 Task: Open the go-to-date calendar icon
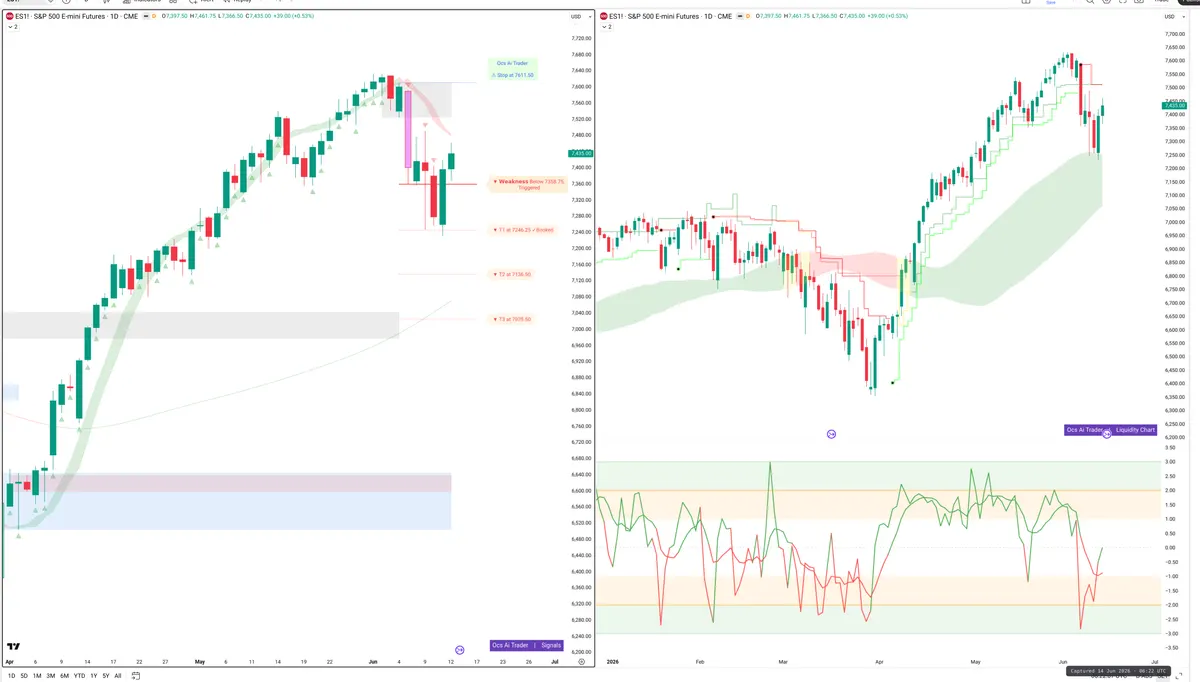[x=134, y=676]
